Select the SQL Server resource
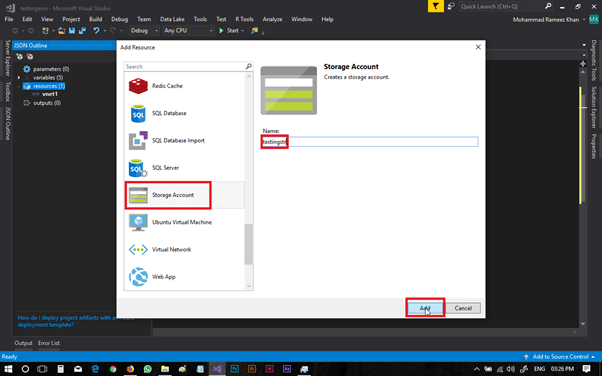This screenshot has height=376, width=602. coord(184,167)
